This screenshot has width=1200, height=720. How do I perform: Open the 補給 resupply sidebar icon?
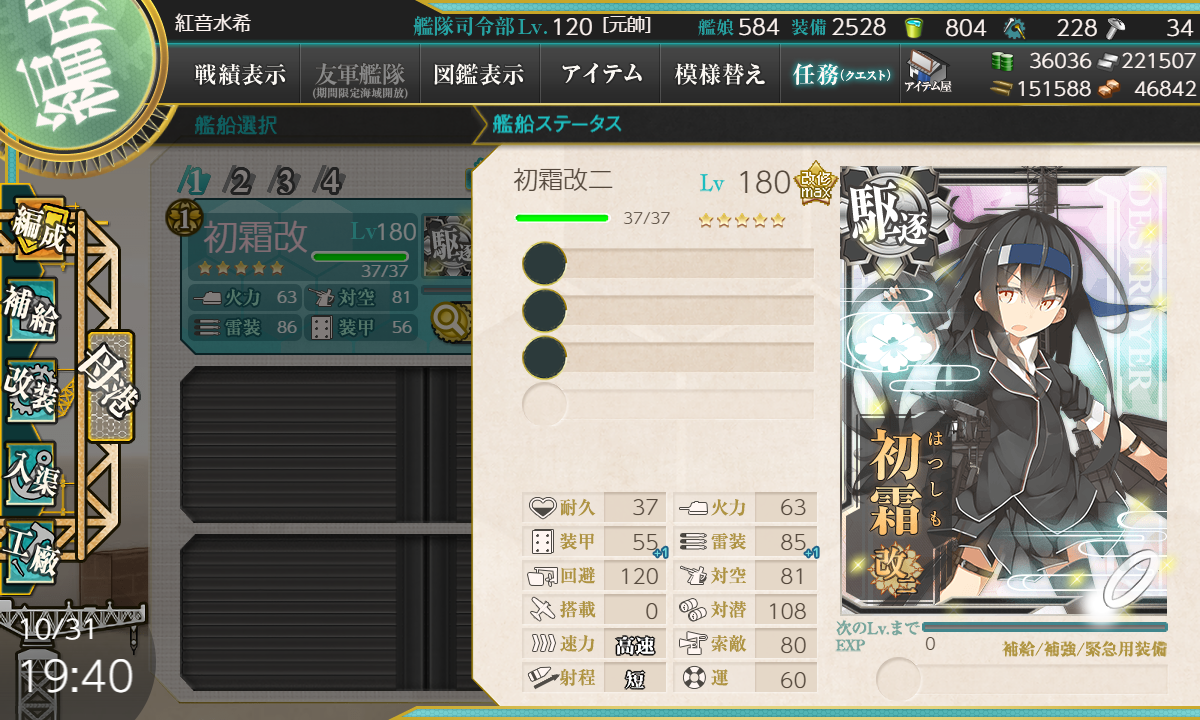[32, 309]
